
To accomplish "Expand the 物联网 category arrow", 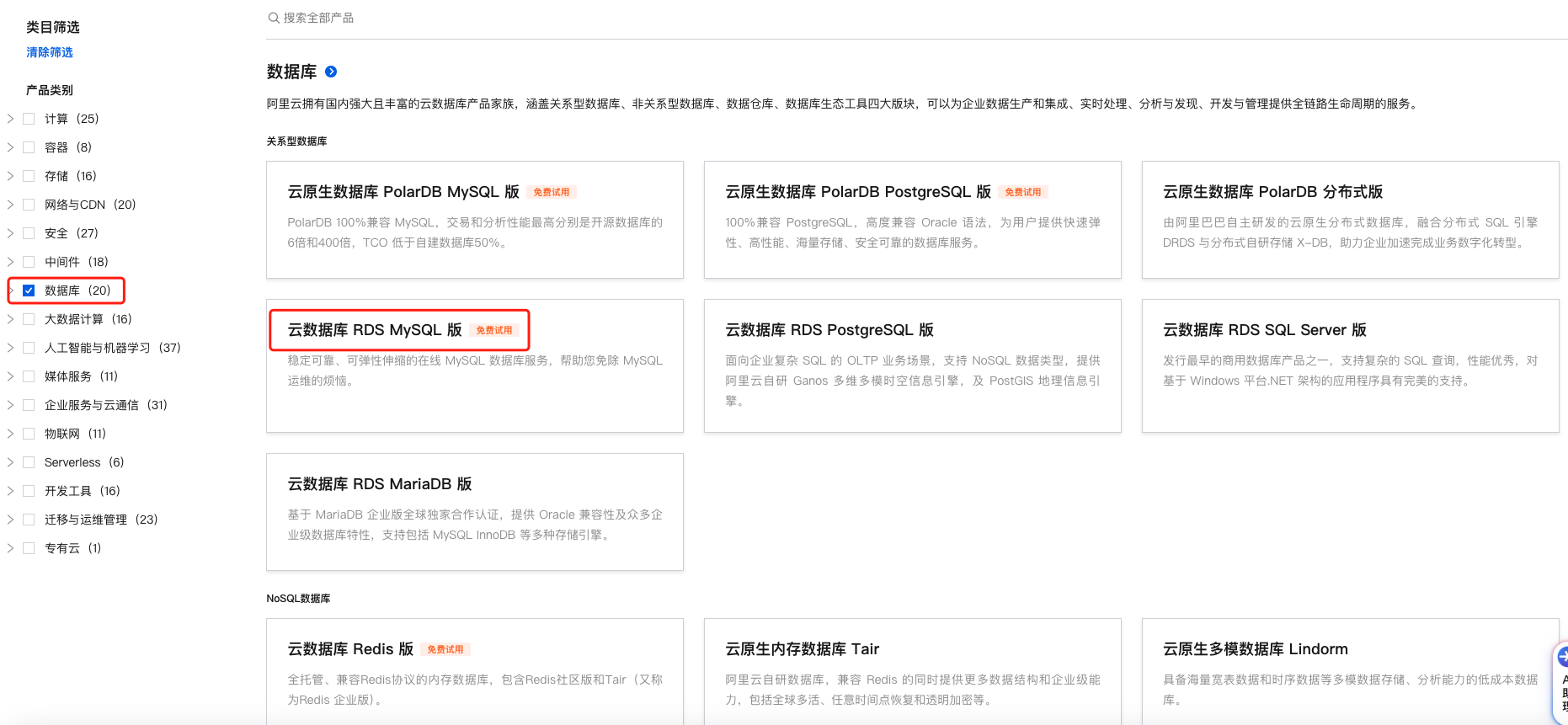I will (10, 434).
